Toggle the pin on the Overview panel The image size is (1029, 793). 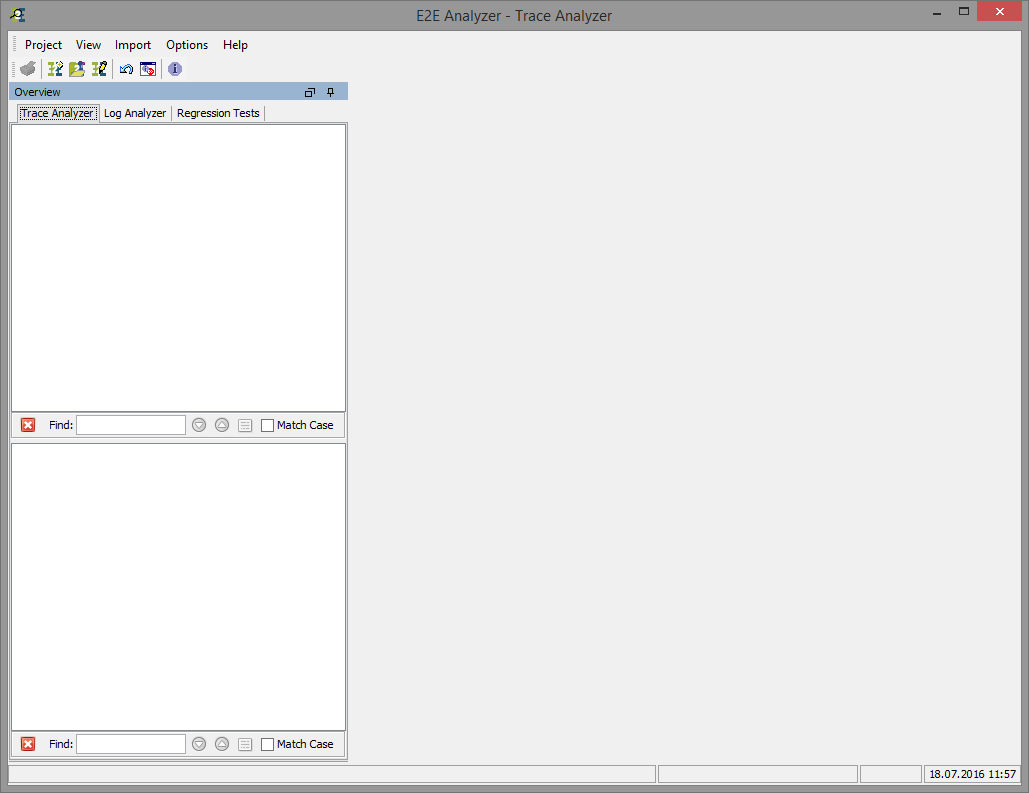[330, 91]
